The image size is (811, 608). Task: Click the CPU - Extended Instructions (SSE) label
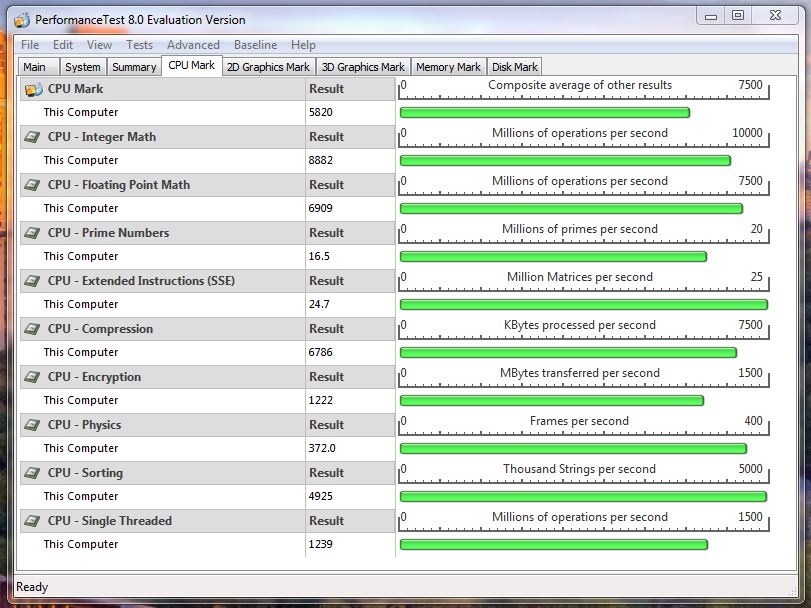(x=141, y=281)
